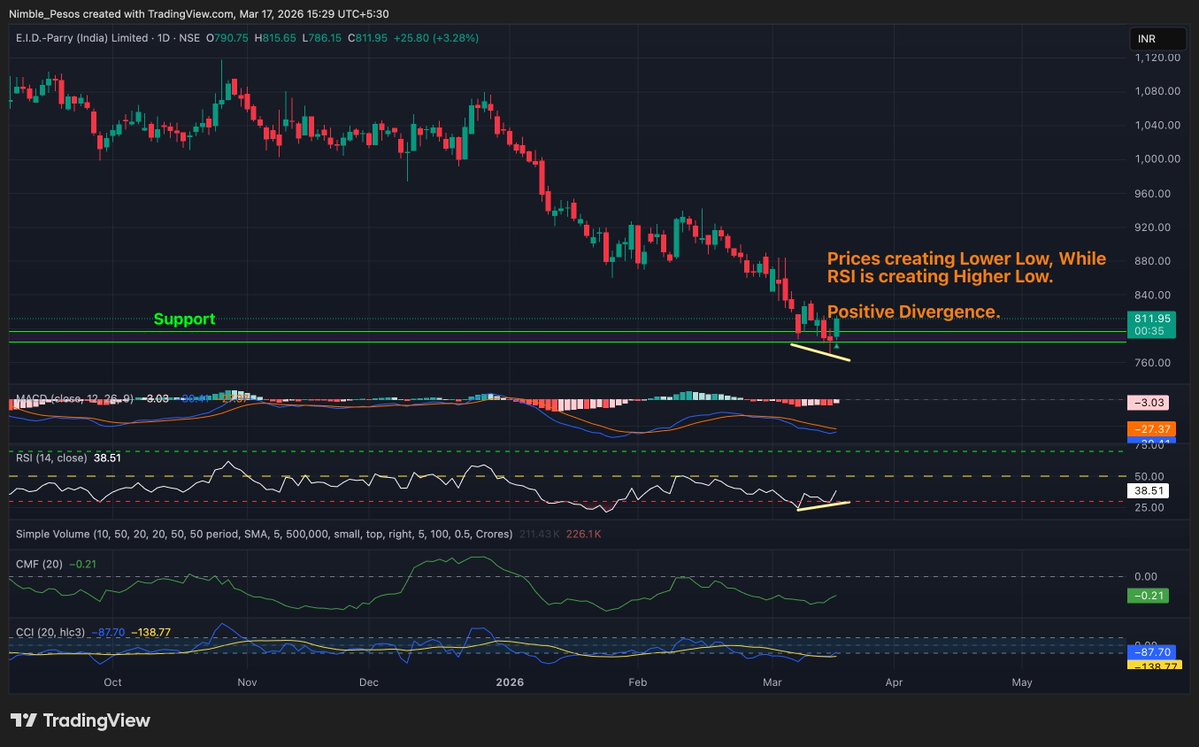Click the green 811.95 current price tag
This screenshot has height=747, width=1199.
[x=1151, y=324]
